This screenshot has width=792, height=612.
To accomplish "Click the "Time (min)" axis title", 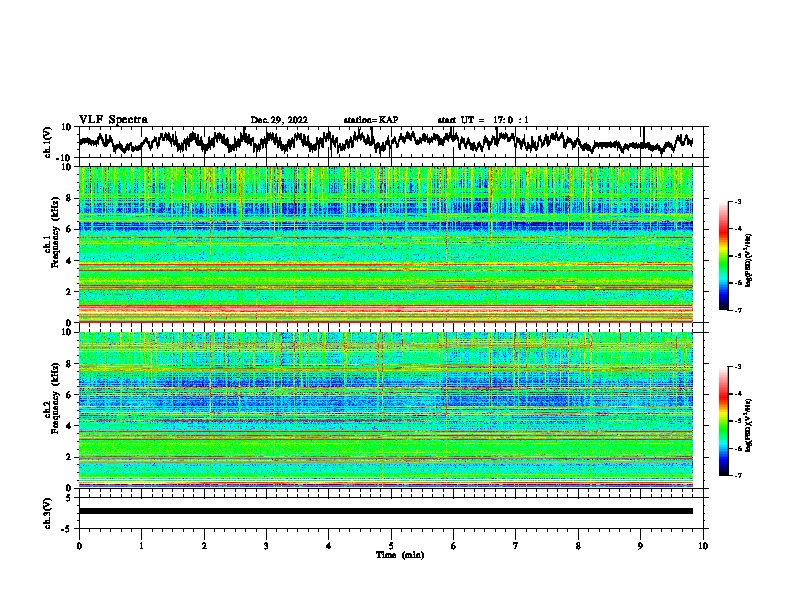I will [400, 555].
